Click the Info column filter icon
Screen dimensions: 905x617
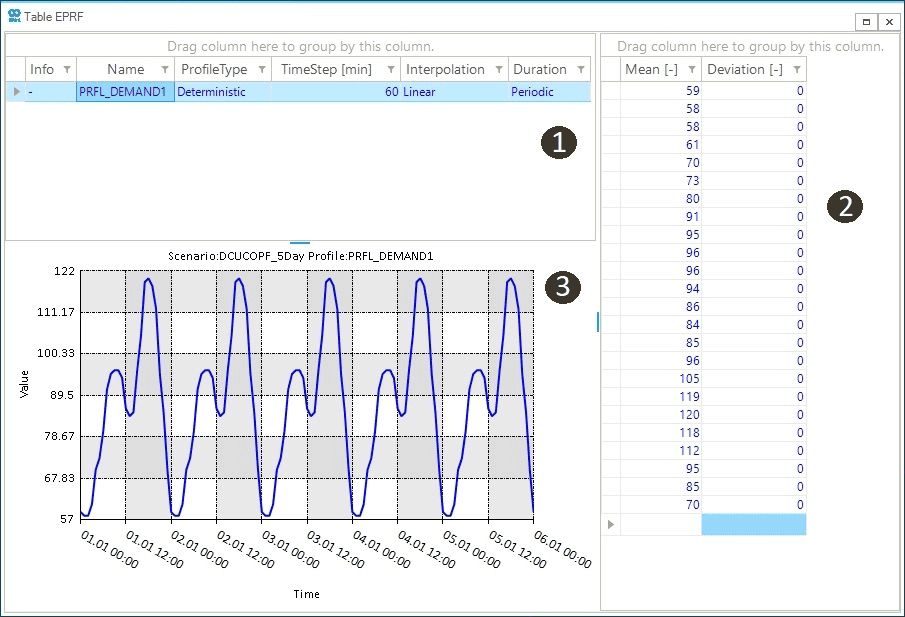[x=67, y=69]
